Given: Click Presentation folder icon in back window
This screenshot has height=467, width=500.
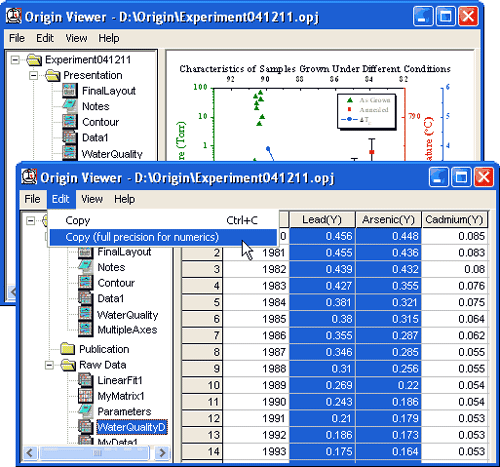Looking at the screenshot, I should pos(53,75).
